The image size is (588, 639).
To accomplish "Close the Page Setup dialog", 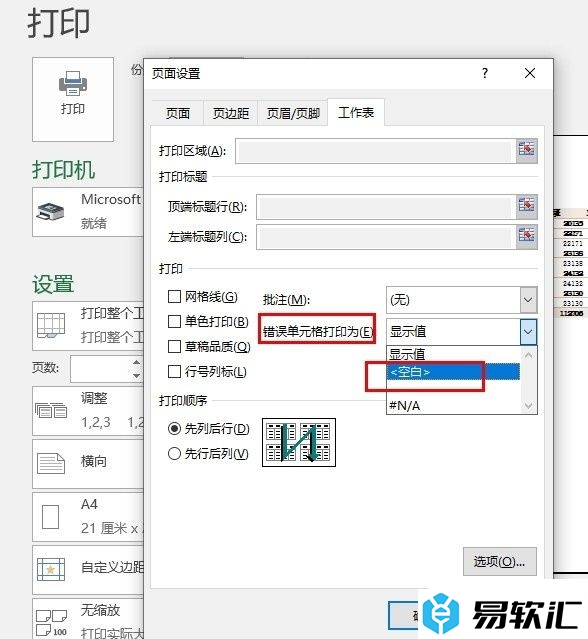I will coord(530,73).
